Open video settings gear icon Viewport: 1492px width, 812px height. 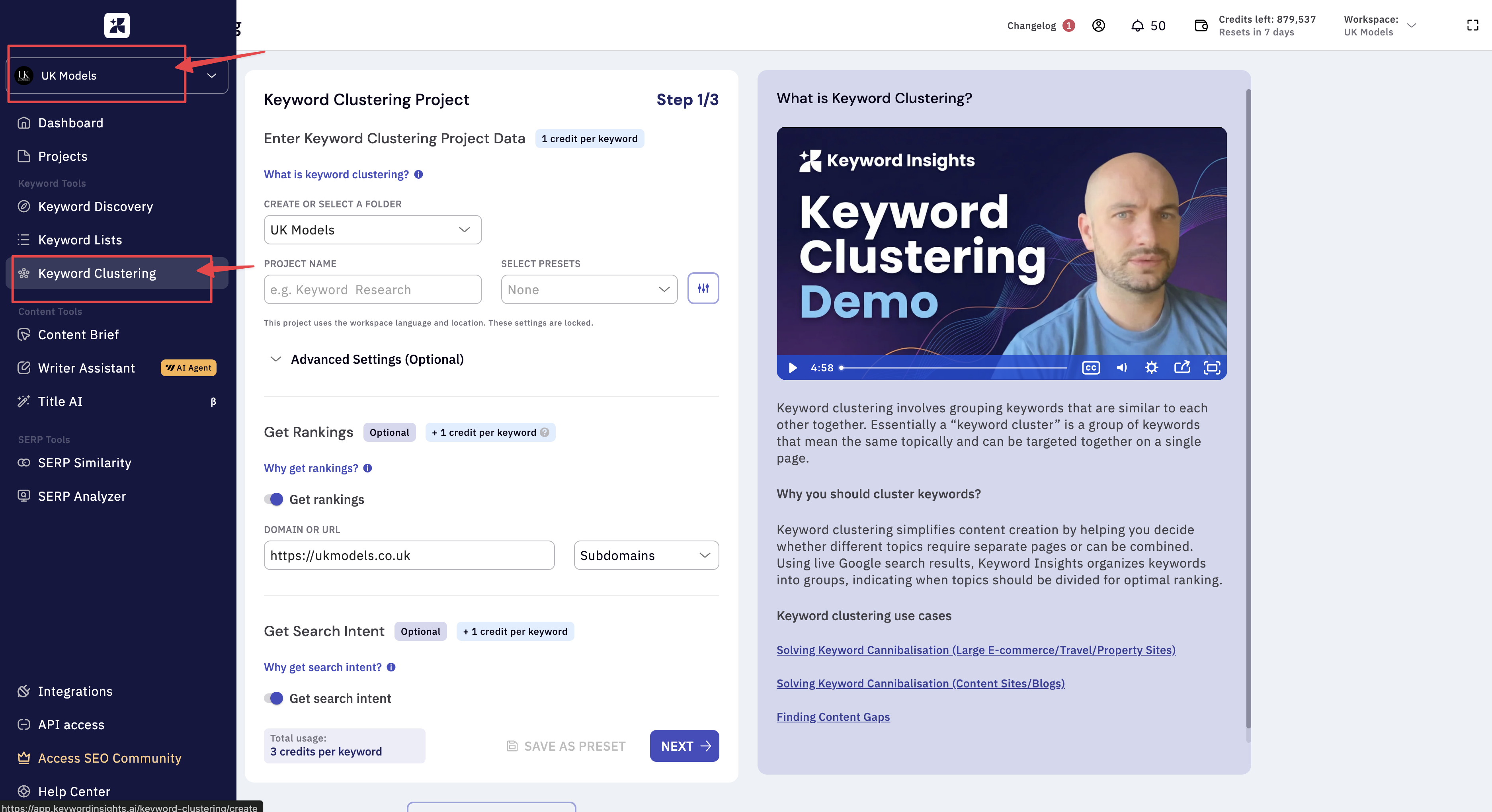[x=1151, y=368]
